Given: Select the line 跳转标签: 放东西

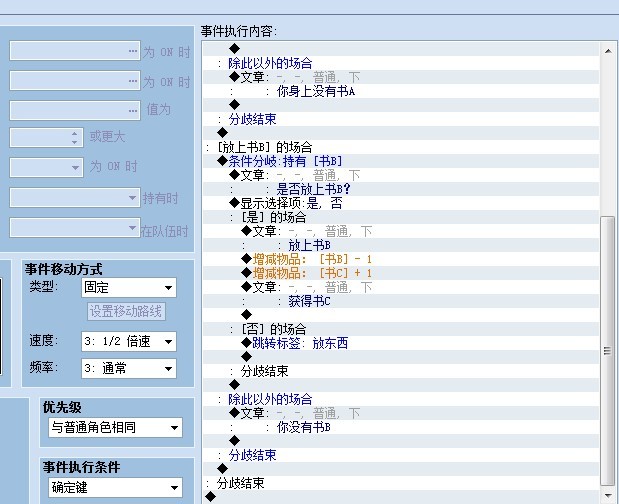Looking at the screenshot, I should [401, 343].
